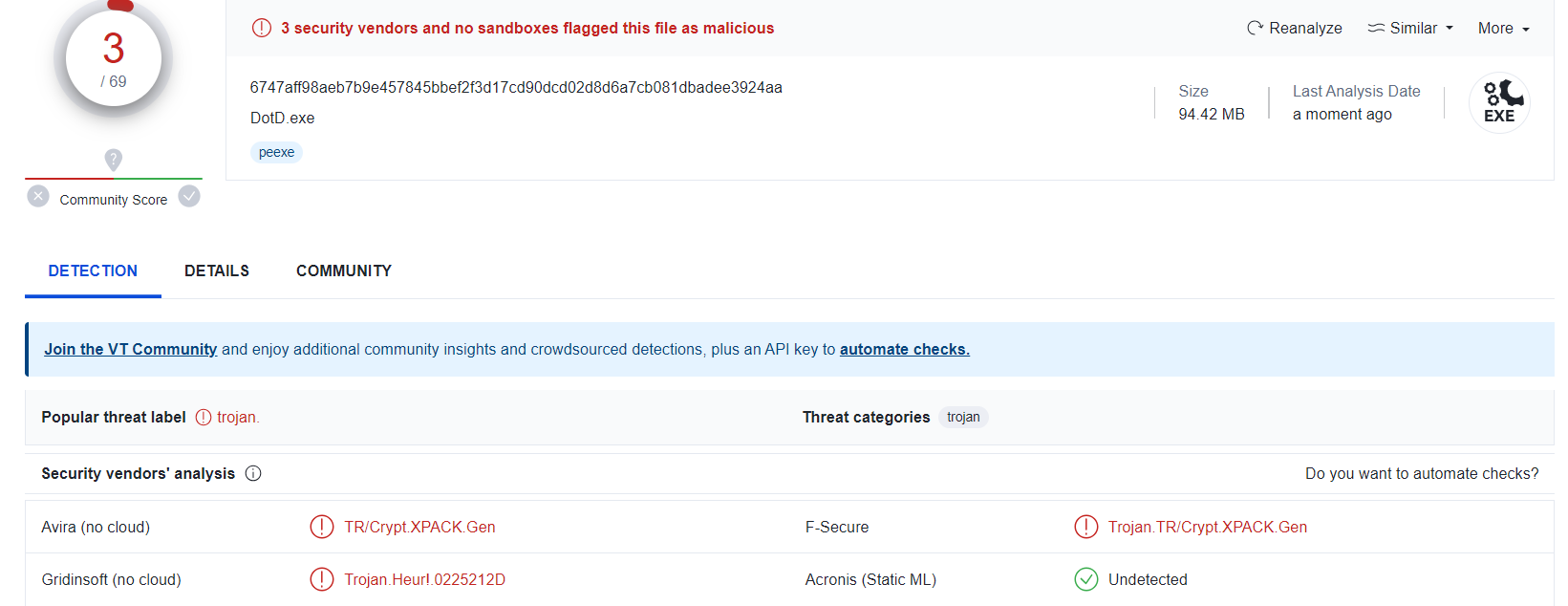
Task: Click the info icon beside Security vendors' analysis
Action: point(253,474)
